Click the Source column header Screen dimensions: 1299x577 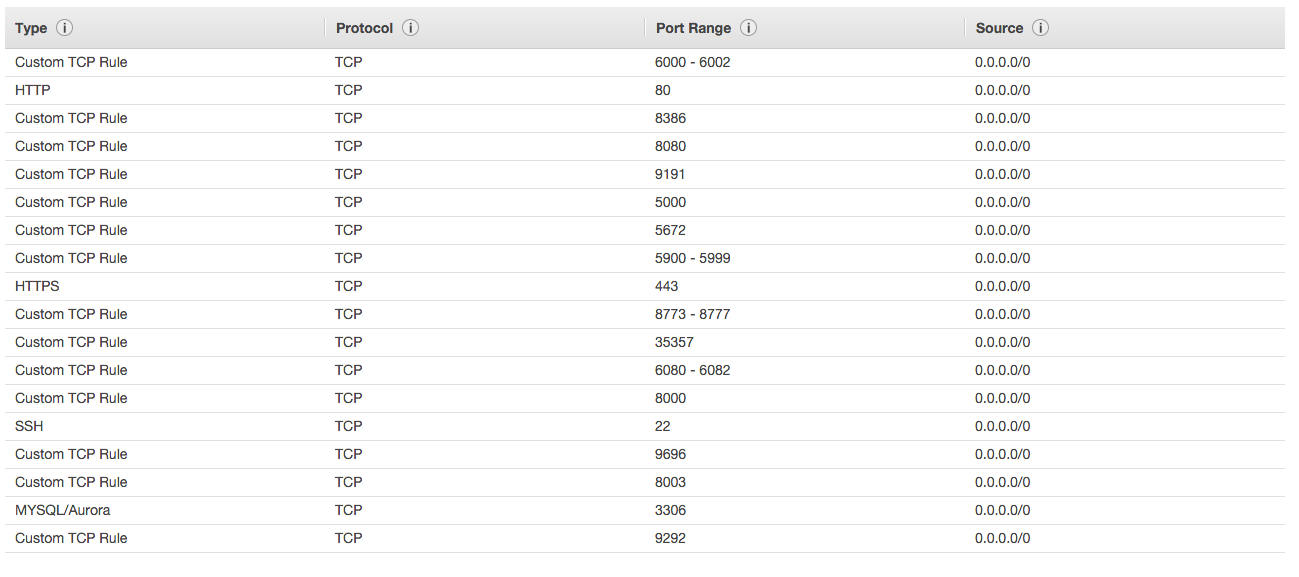tap(1000, 28)
